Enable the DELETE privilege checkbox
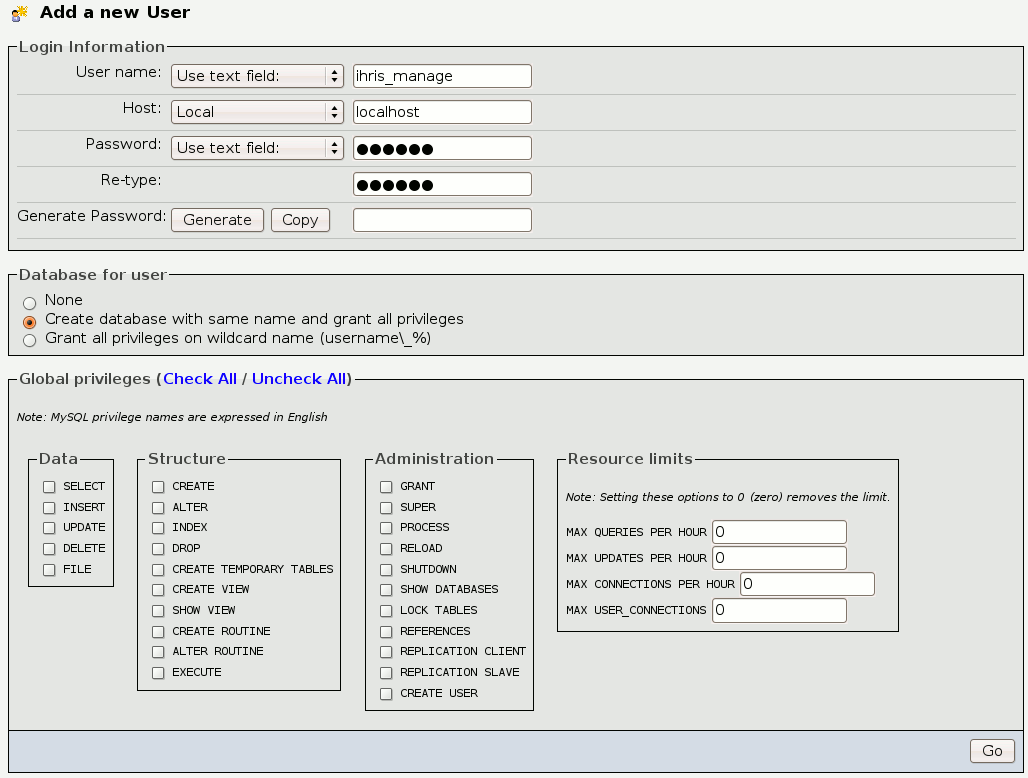Image resolution: width=1028 pixels, height=778 pixels. pos(49,549)
